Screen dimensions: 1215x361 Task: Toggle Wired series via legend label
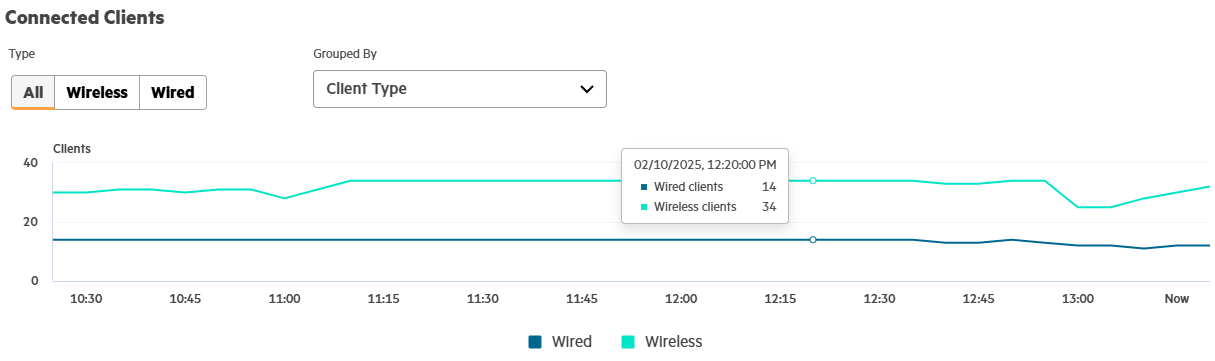tap(572, 342)
